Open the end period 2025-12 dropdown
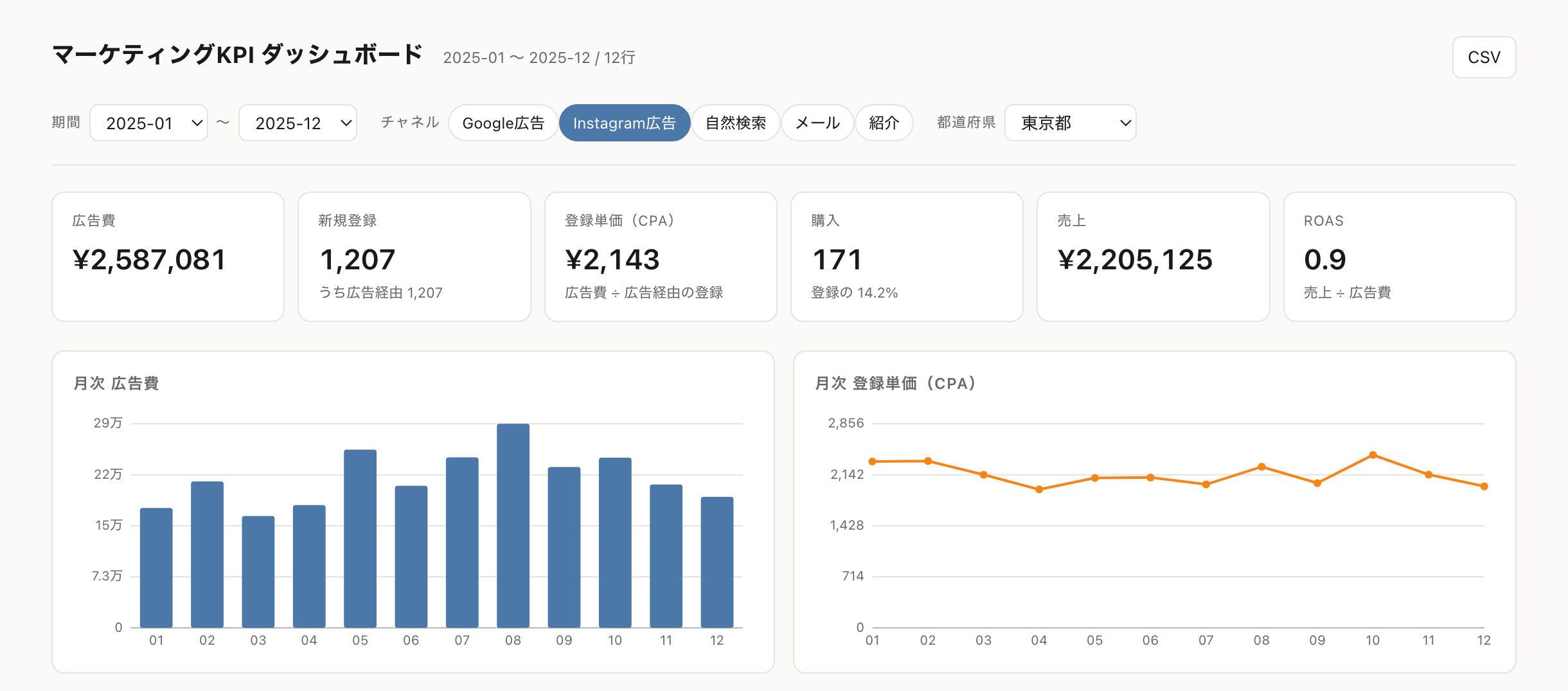The height and width of the screenshot is (691, 1568). 298,123
